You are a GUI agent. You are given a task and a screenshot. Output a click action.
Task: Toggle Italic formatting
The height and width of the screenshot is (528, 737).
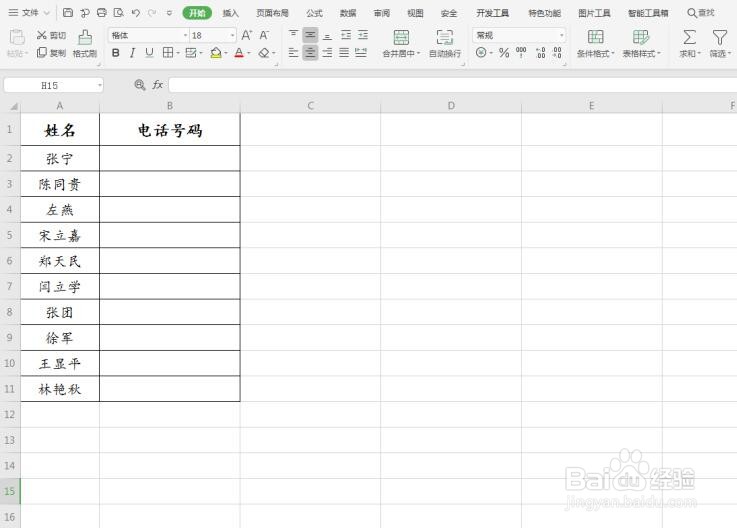(x=133, y=53)
